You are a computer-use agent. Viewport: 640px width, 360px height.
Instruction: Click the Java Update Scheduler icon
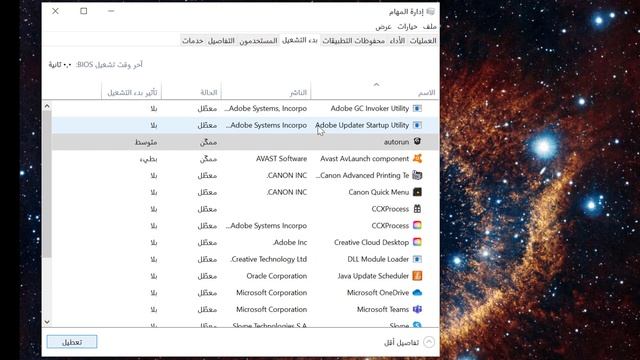tap(417, 276)
